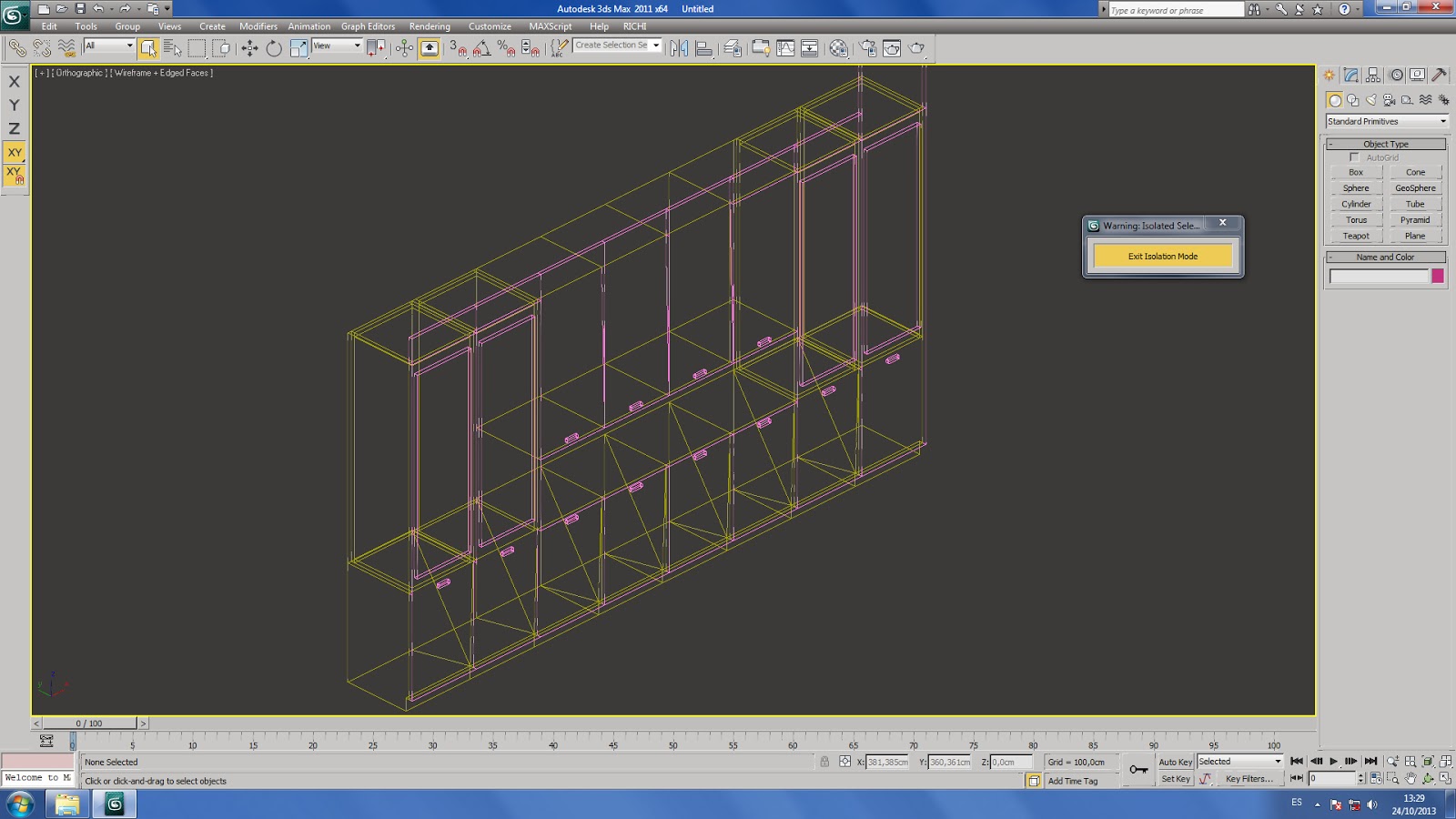1456x819 pixels.
Task: Open the Utilities hammer panel tab
Action: click(x=1440, y=76)
